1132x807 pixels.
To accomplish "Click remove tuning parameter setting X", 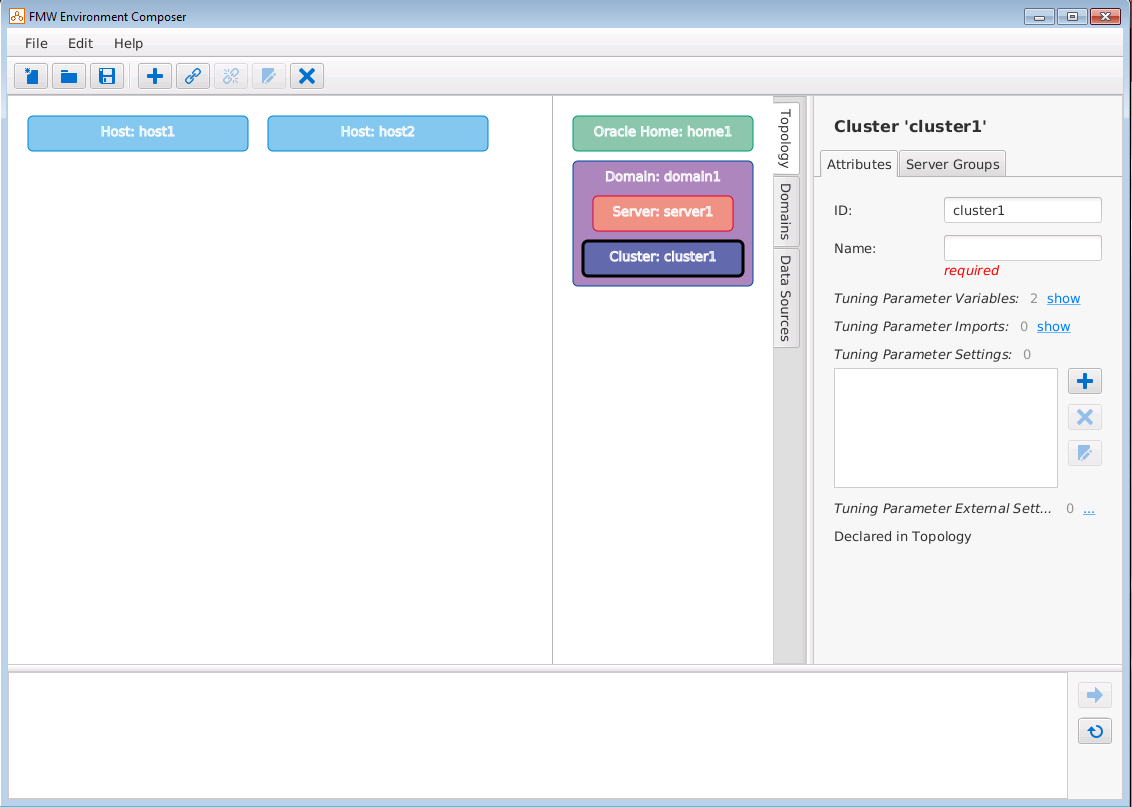I will coord(1084,417).
